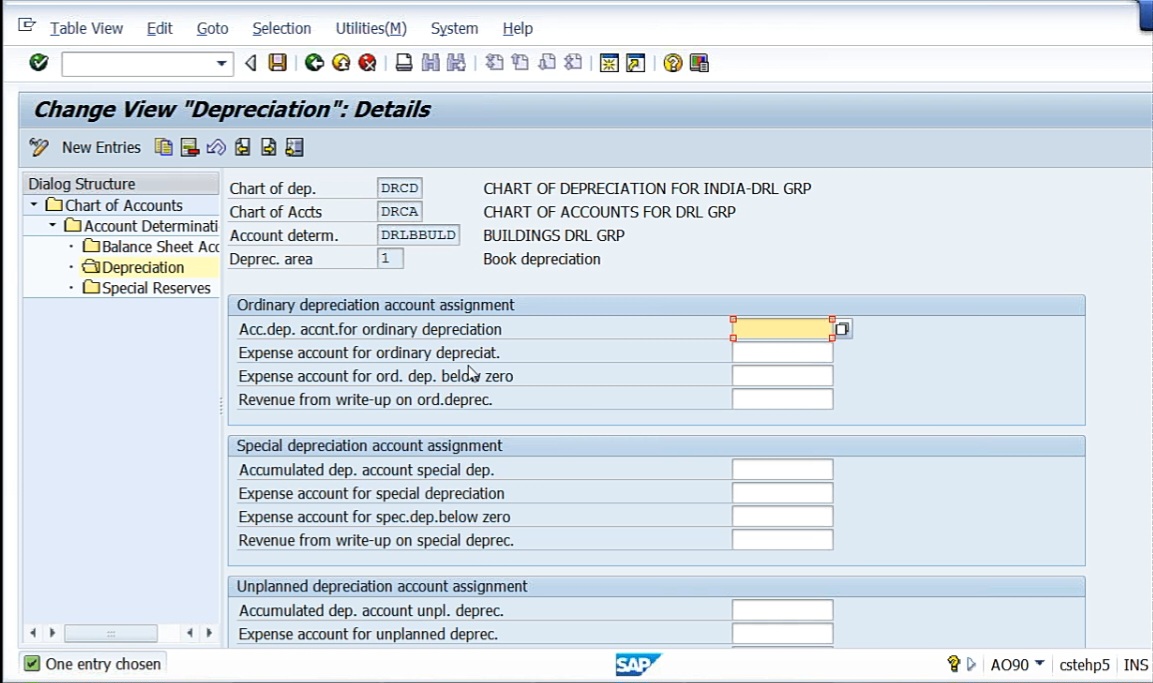
Task: Click the New Entries button
Action: 101,147
